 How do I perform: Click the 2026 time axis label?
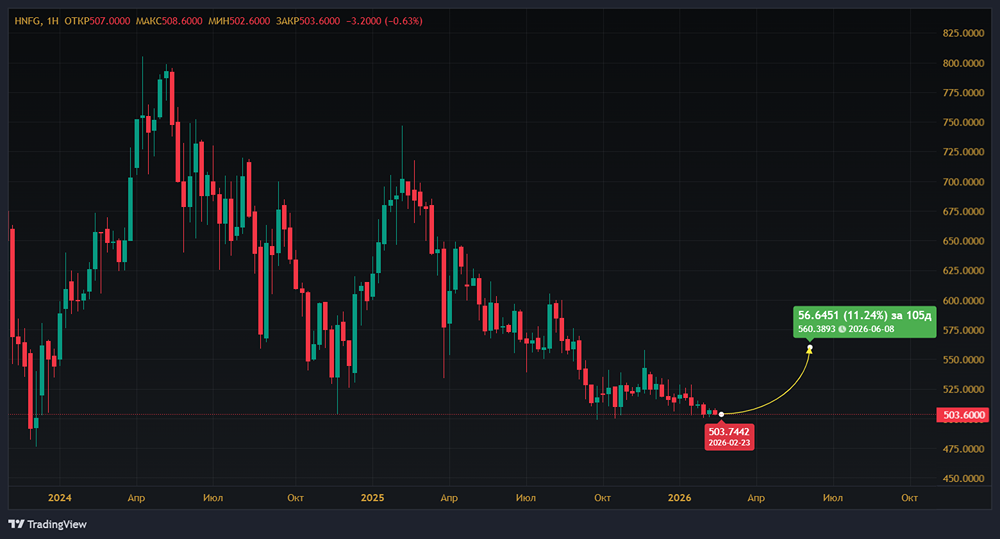[679, 498]
